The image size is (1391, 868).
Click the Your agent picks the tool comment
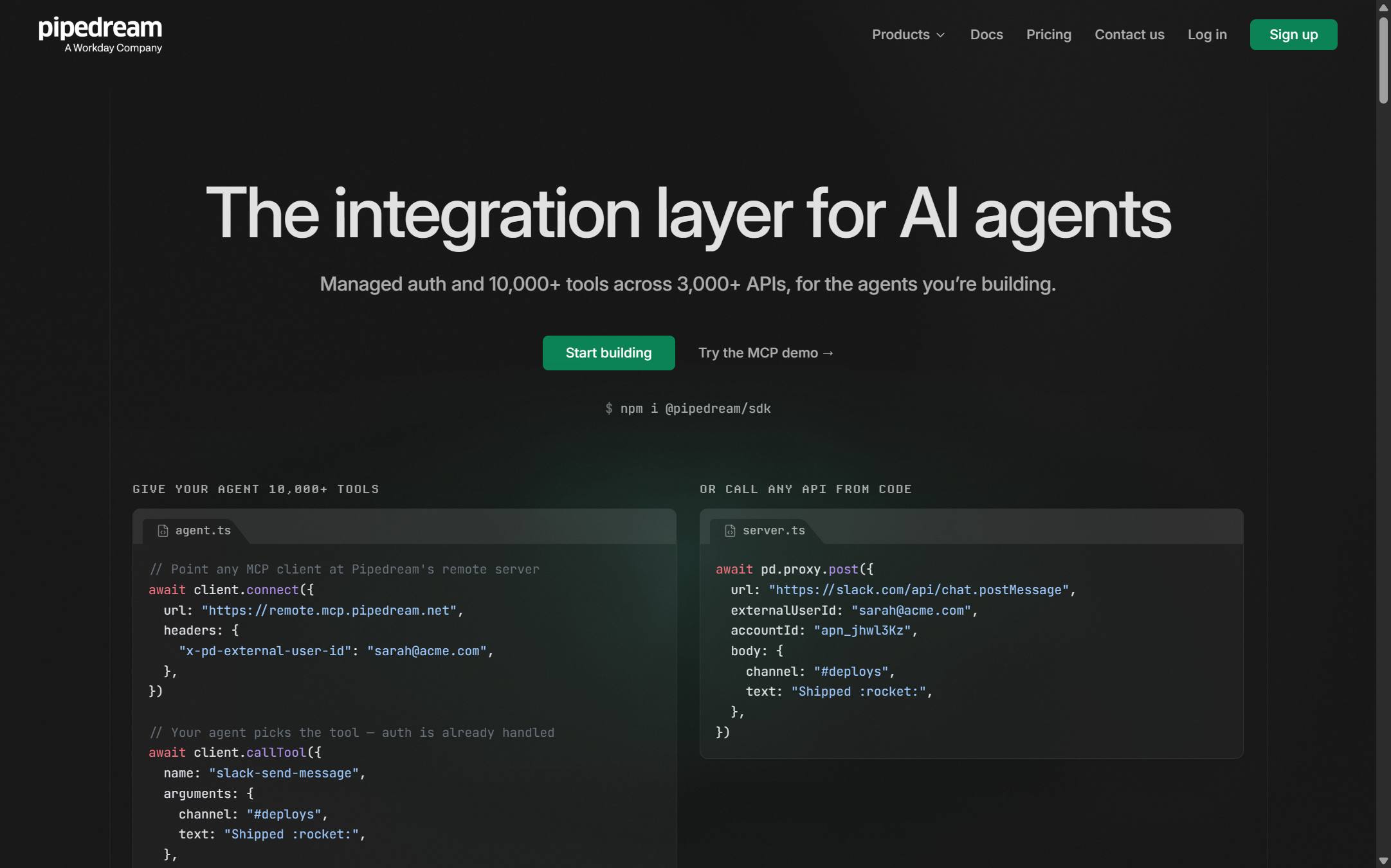click(351, 733)
